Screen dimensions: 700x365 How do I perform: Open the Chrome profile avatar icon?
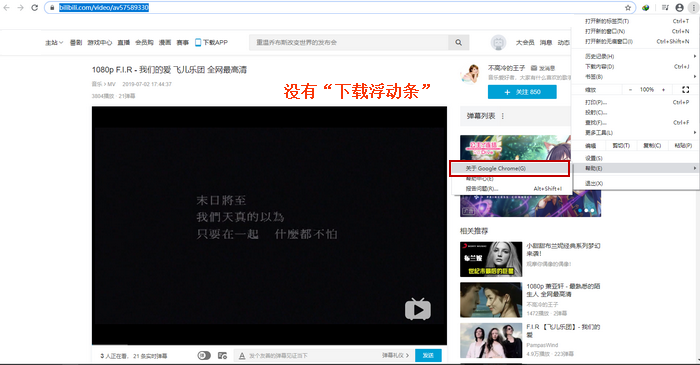click(679, 8)
